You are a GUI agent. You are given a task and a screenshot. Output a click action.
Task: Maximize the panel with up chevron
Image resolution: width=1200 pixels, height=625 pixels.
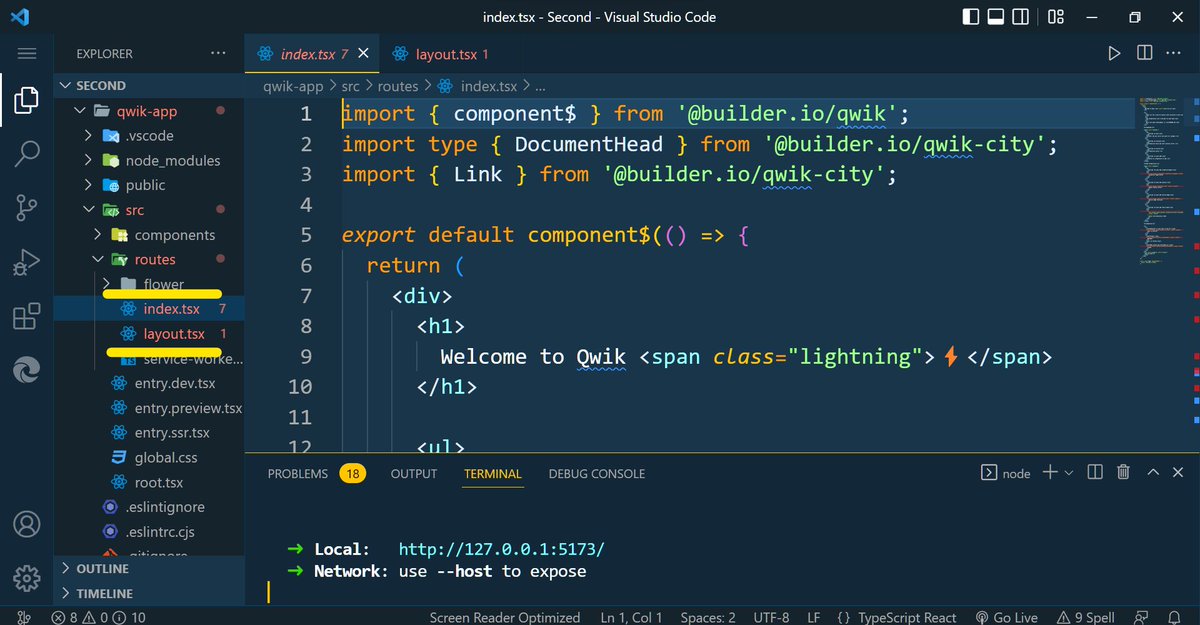1152,472
